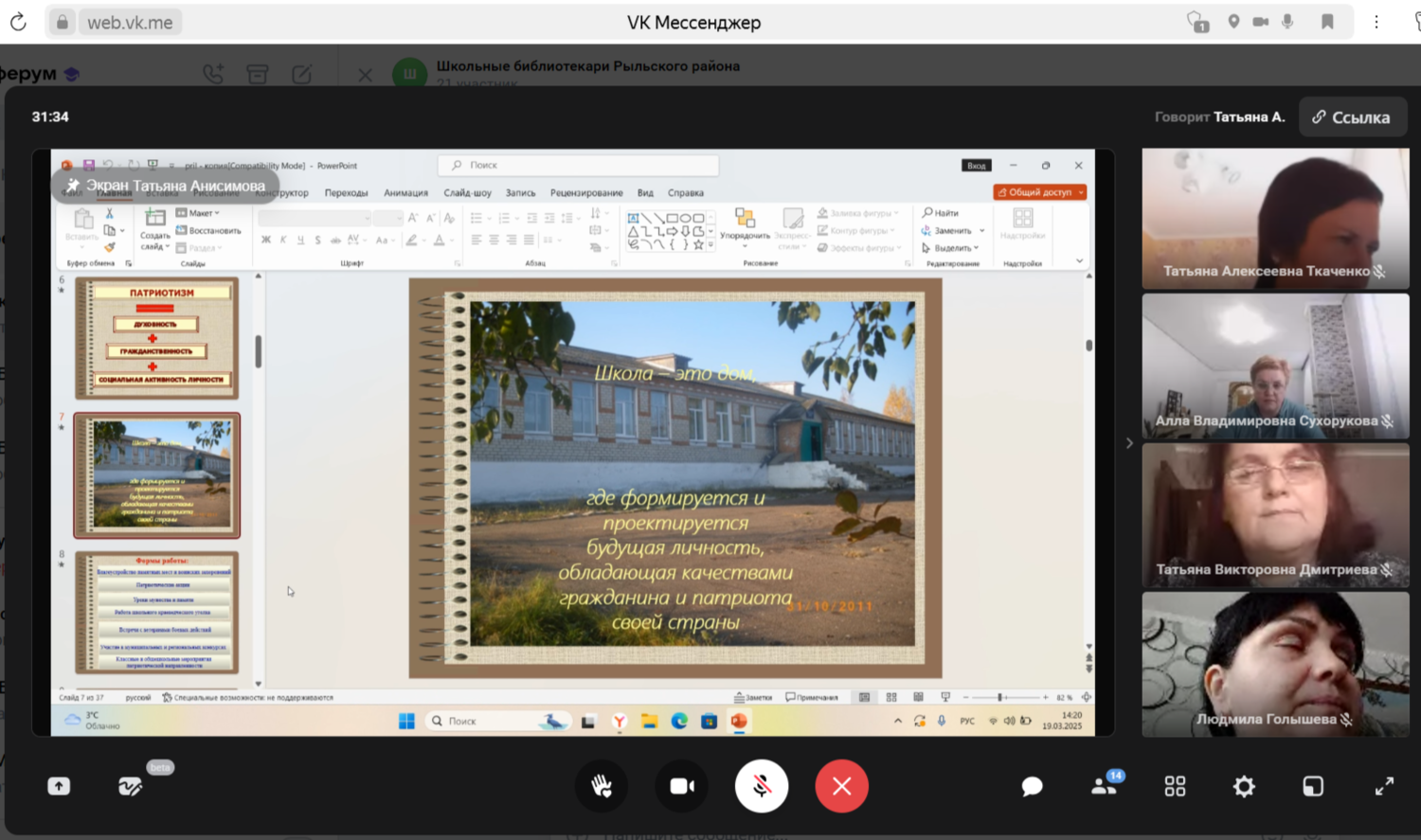Expand the call to fullscreen

click(x=1384, y=786)
